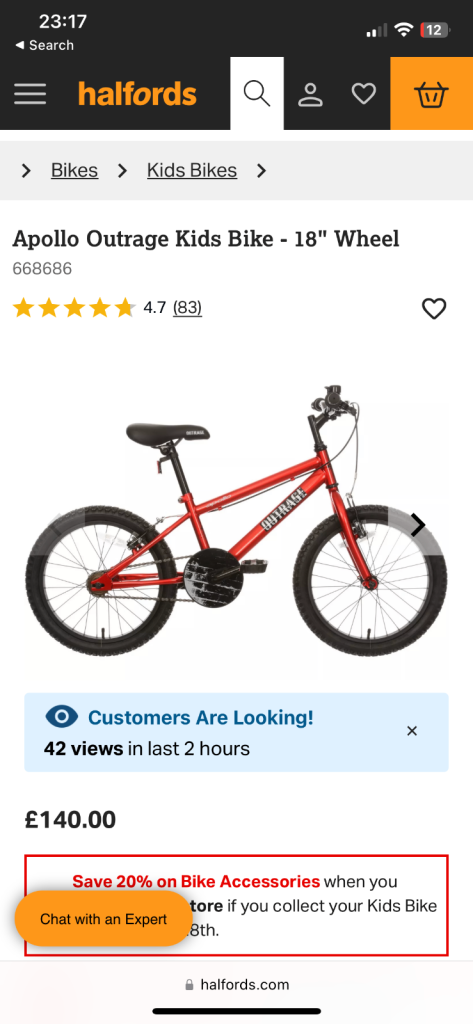Return to Search app link
473x1024 pixels.
[x=44, y=45]
